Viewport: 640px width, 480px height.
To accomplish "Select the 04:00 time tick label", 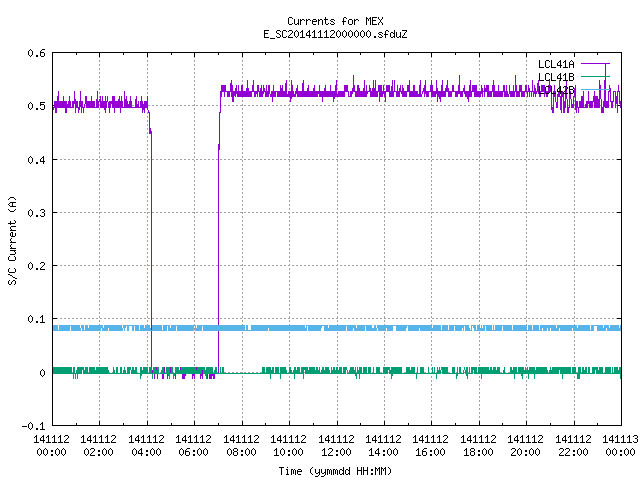I will (146, 452).
